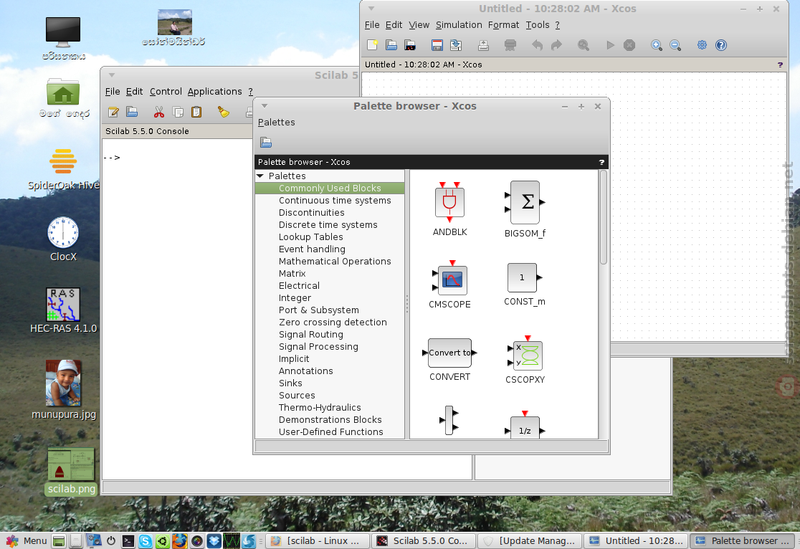Switch to Update Manager taskbar window
Viewport: 800px width, 549px height.
tap(529, 541)
